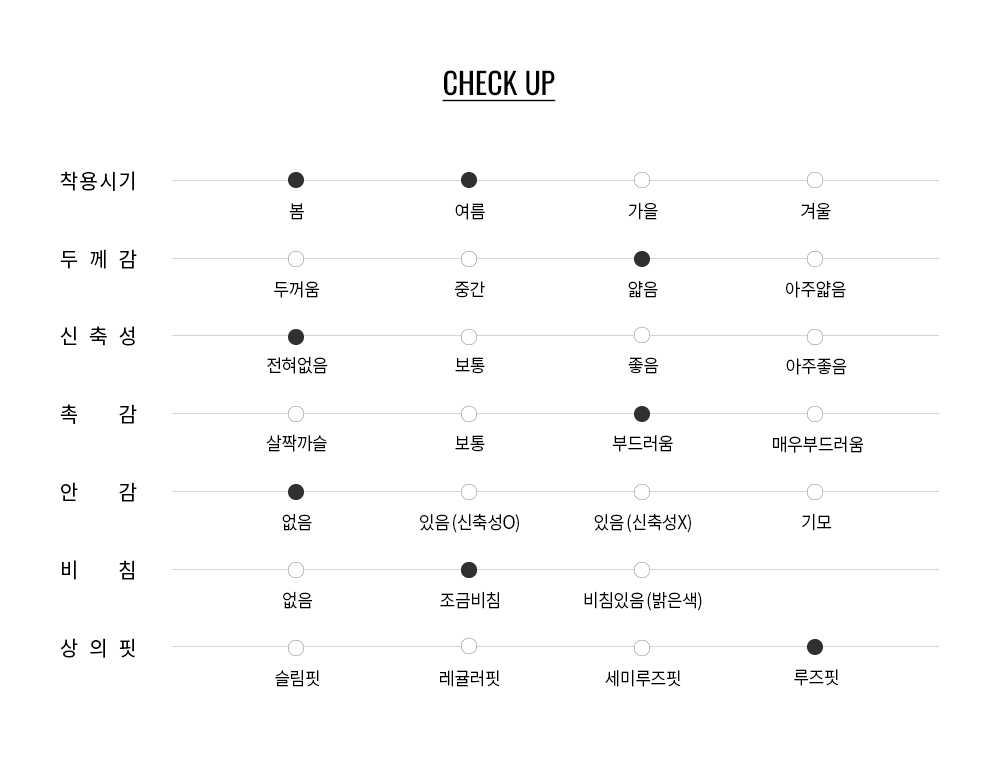Screen dimensions: 1000x777
Task: Select 살짝까슬 texture circle
Action: (296, 414)
